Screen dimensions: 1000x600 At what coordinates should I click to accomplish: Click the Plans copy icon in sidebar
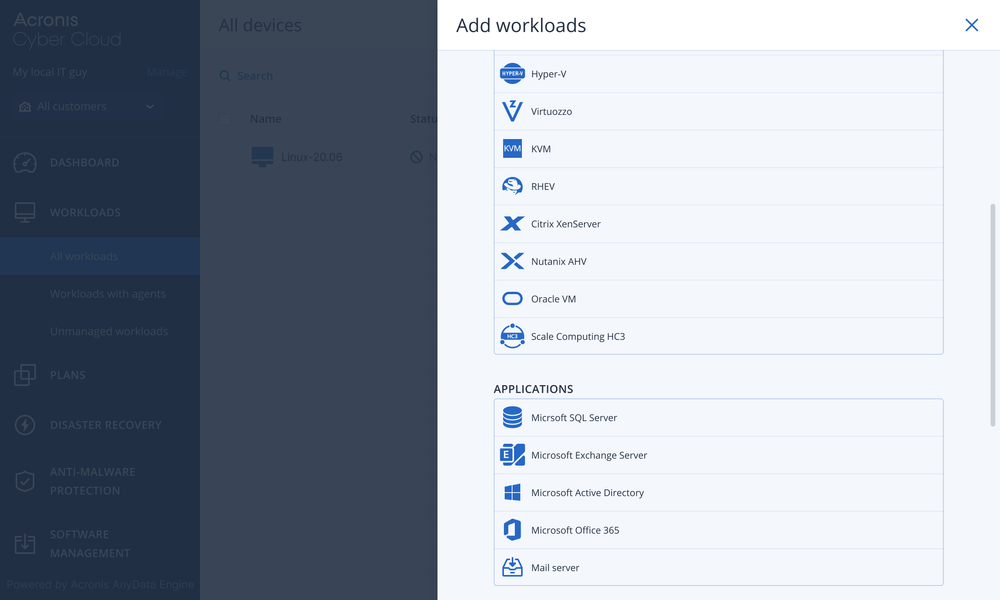(25, 375)
